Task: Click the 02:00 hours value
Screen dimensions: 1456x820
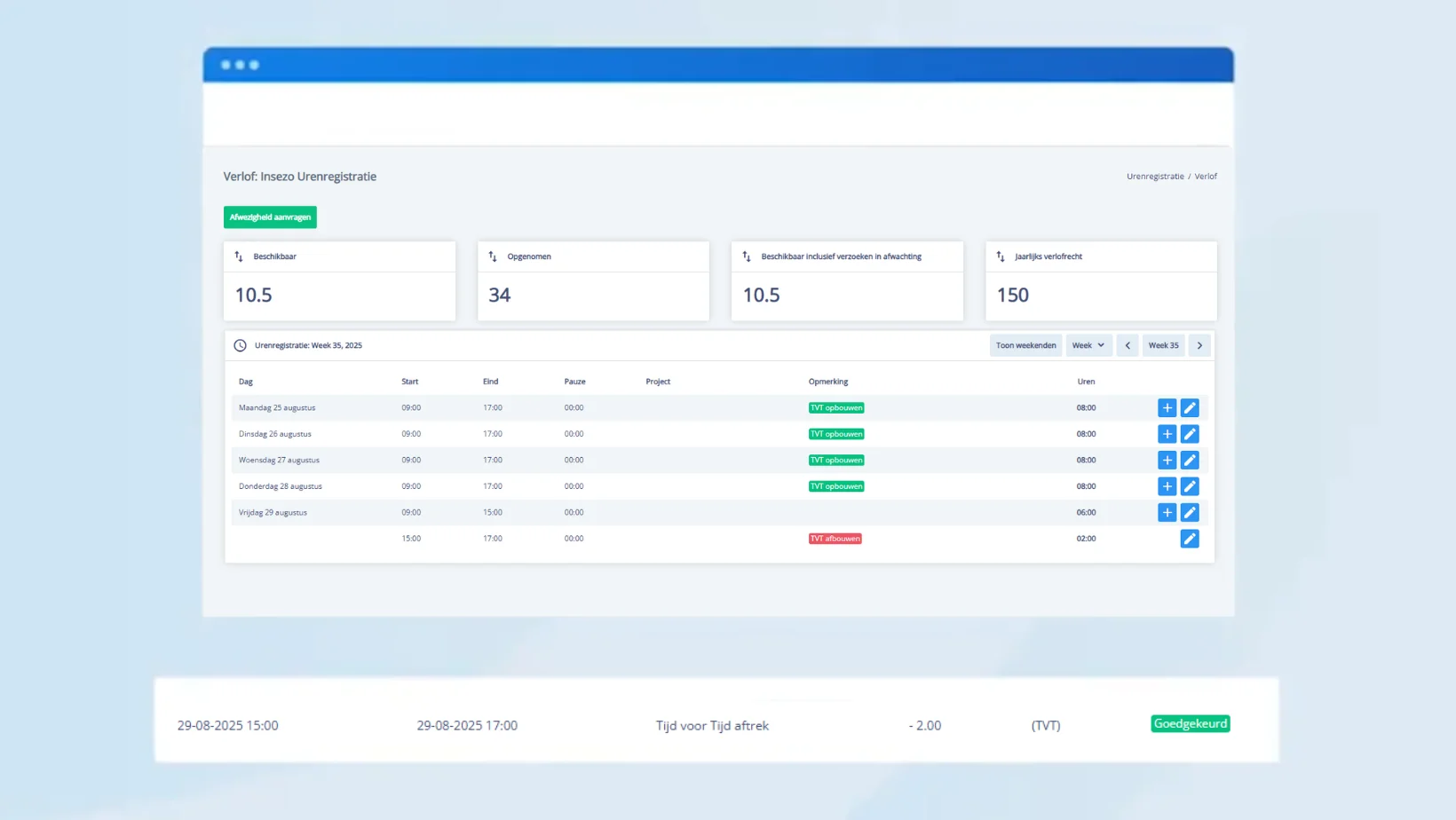Action: coord(1086,539)
